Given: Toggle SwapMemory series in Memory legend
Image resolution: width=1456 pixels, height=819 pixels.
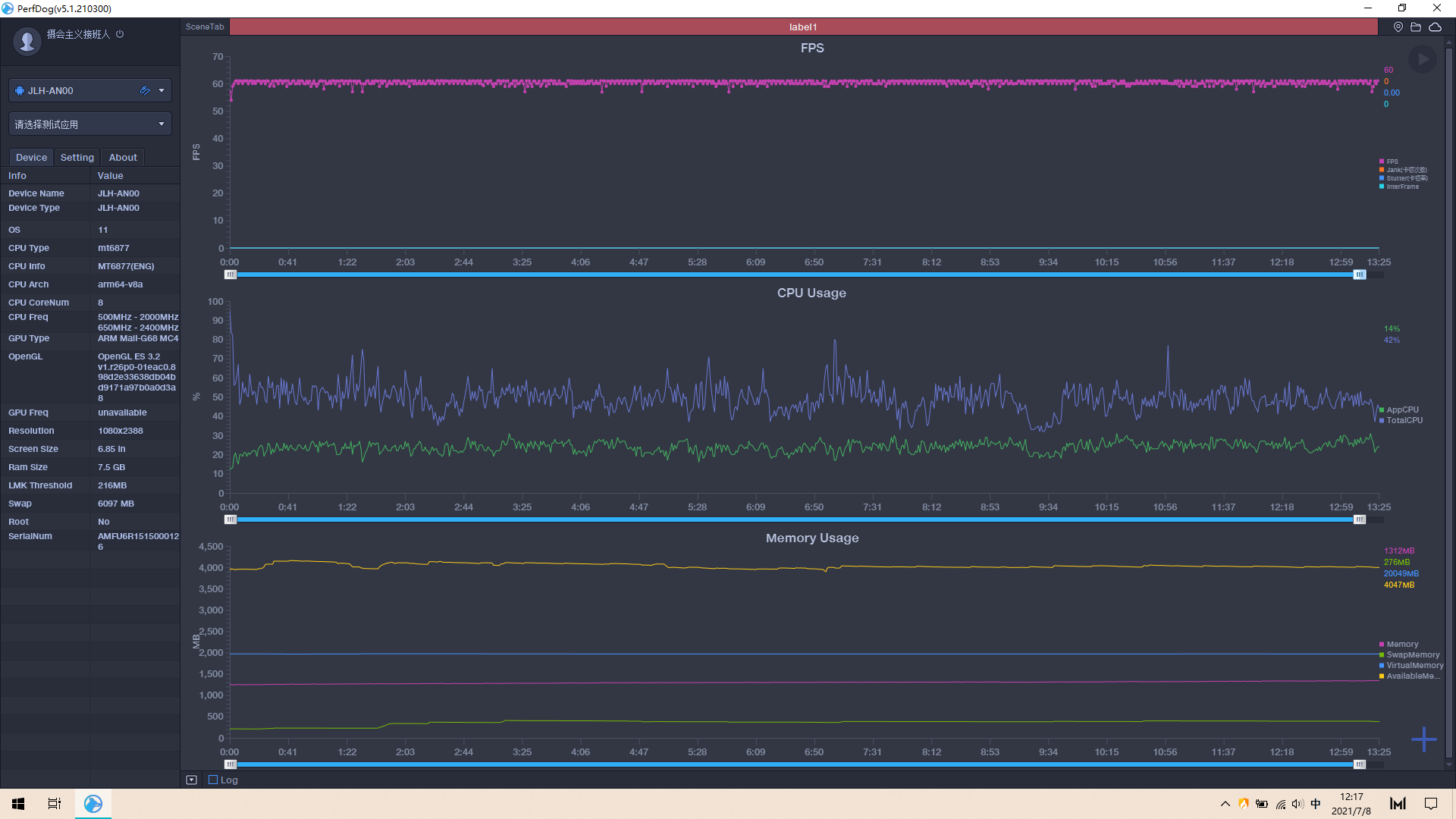Looking at the screenshot, I should click(x=1409, y=654).
